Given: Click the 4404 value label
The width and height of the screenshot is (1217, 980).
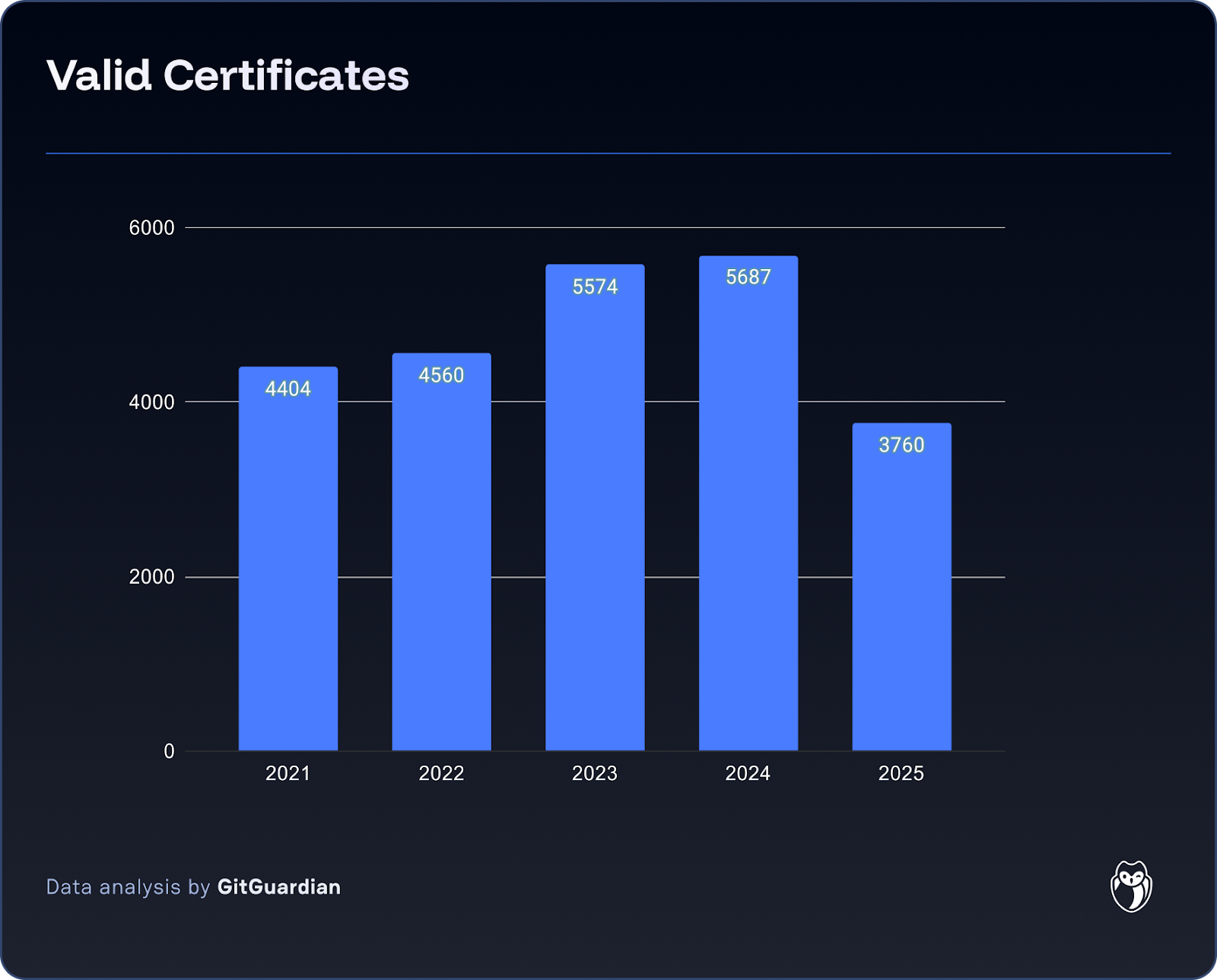Looking at the screenshot, I should point(288,389).
